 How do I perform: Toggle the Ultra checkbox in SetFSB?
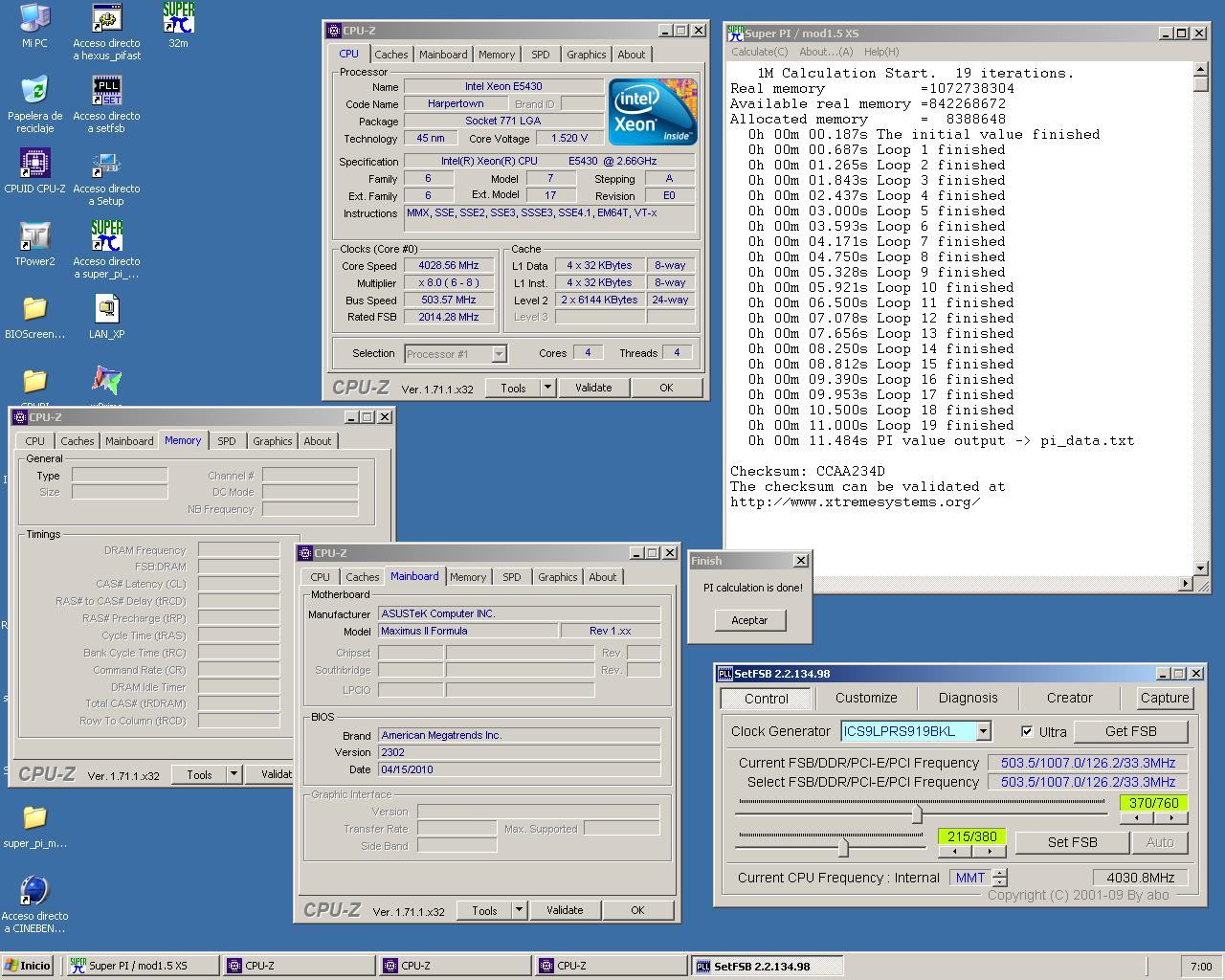pos(1027,731)
